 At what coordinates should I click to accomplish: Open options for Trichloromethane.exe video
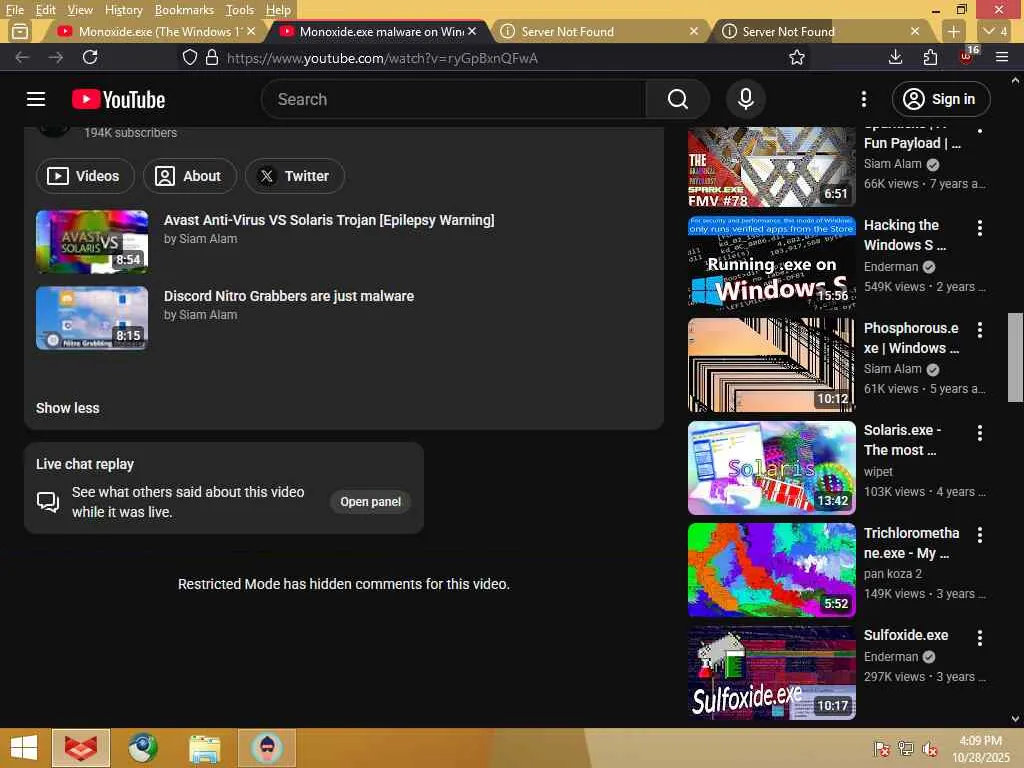pyautogui.click(x=980, y=535)
